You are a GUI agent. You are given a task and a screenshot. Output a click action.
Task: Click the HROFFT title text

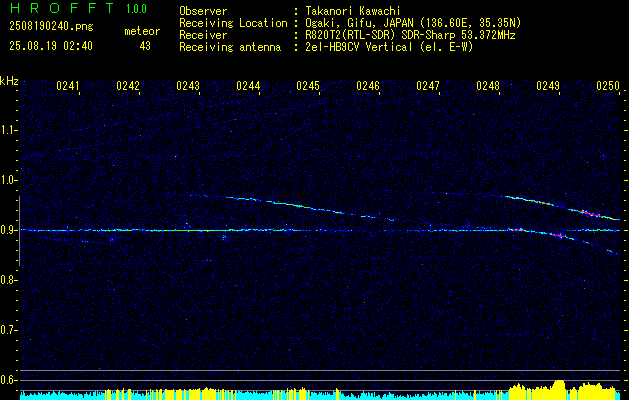tap(62, 8)
